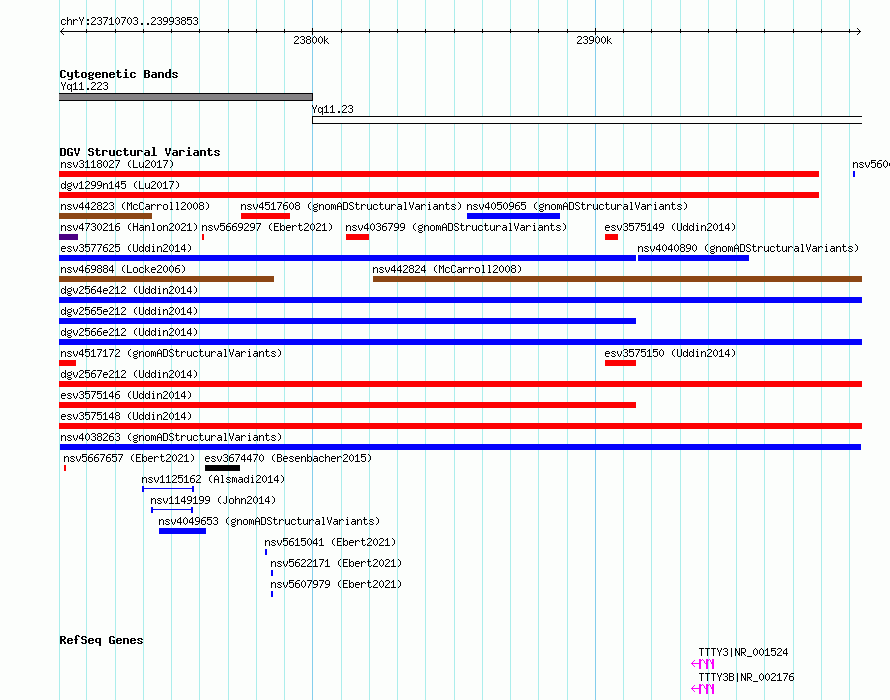This screenshot has height=700, width=890.
Task: Open the dgv1299n145 (Lu2017) variant label
Action: [x=120, y=185]
